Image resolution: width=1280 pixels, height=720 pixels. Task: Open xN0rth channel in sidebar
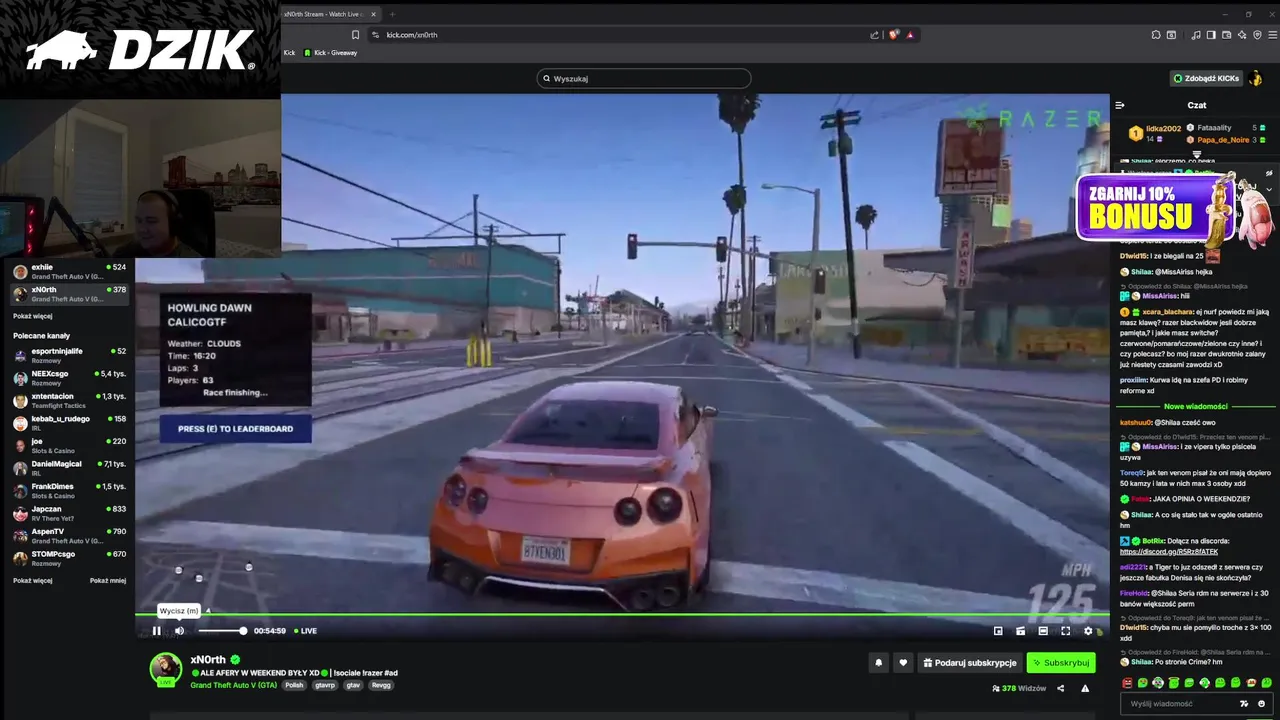coord(70,294)
